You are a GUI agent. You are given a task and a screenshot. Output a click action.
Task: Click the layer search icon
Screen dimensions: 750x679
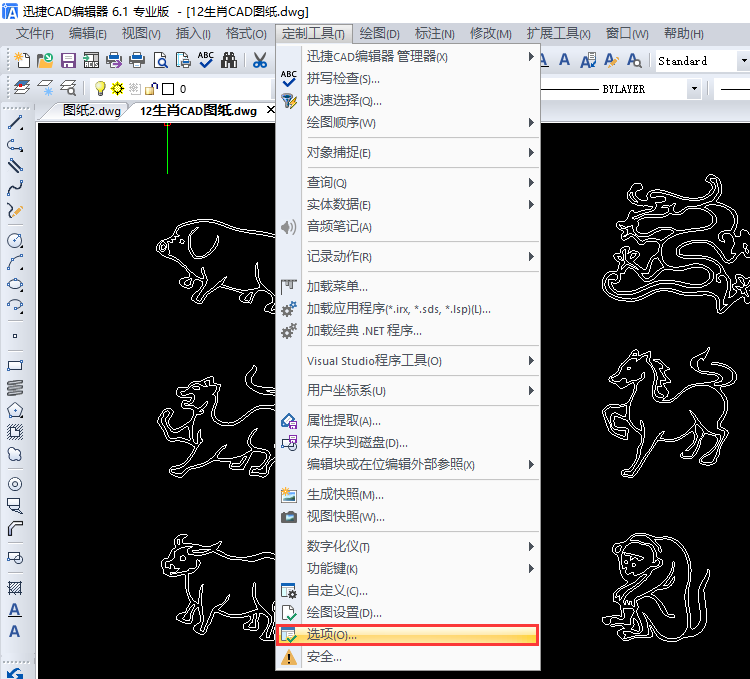(68, 88)
